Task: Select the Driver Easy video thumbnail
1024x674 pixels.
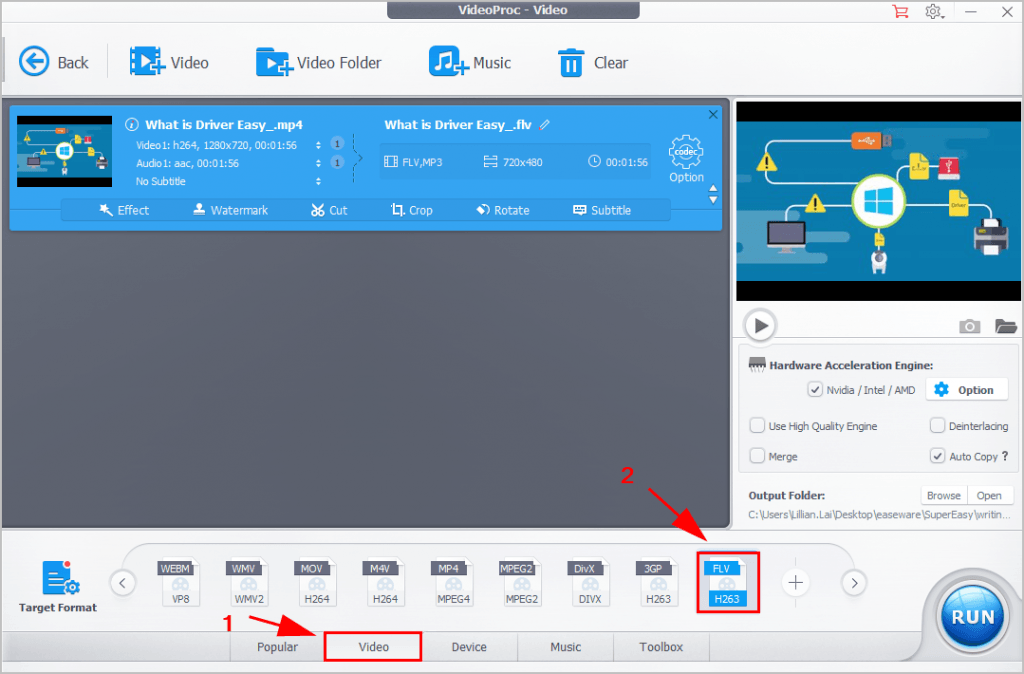Action: pyautogui.click(x=64, y=151)
